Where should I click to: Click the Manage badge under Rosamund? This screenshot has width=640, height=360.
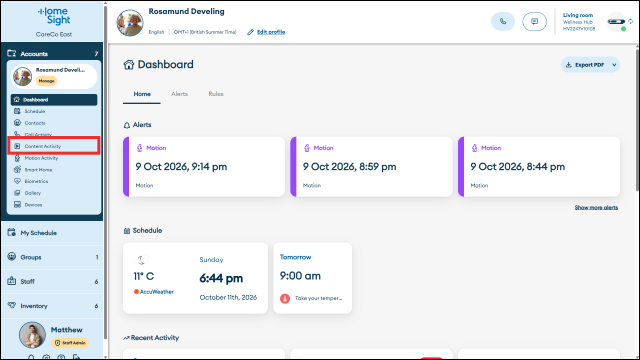click(47, 81)
